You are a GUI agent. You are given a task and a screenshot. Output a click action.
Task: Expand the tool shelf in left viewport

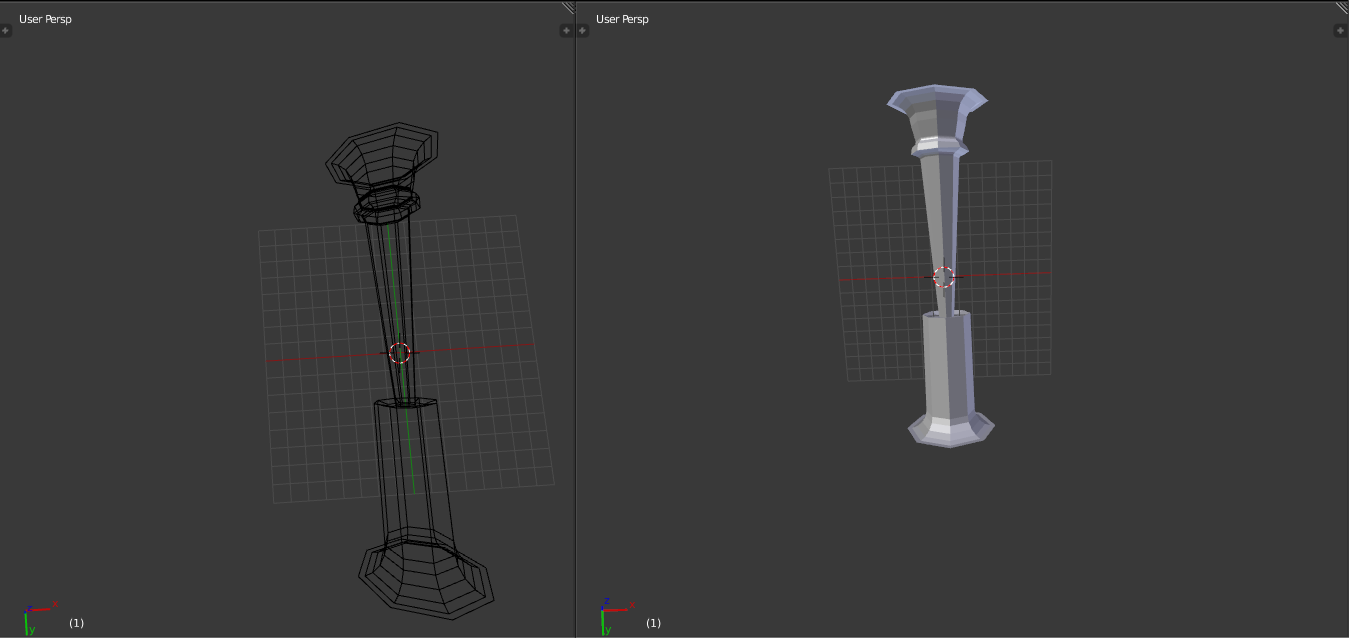(x=6, y=31)
